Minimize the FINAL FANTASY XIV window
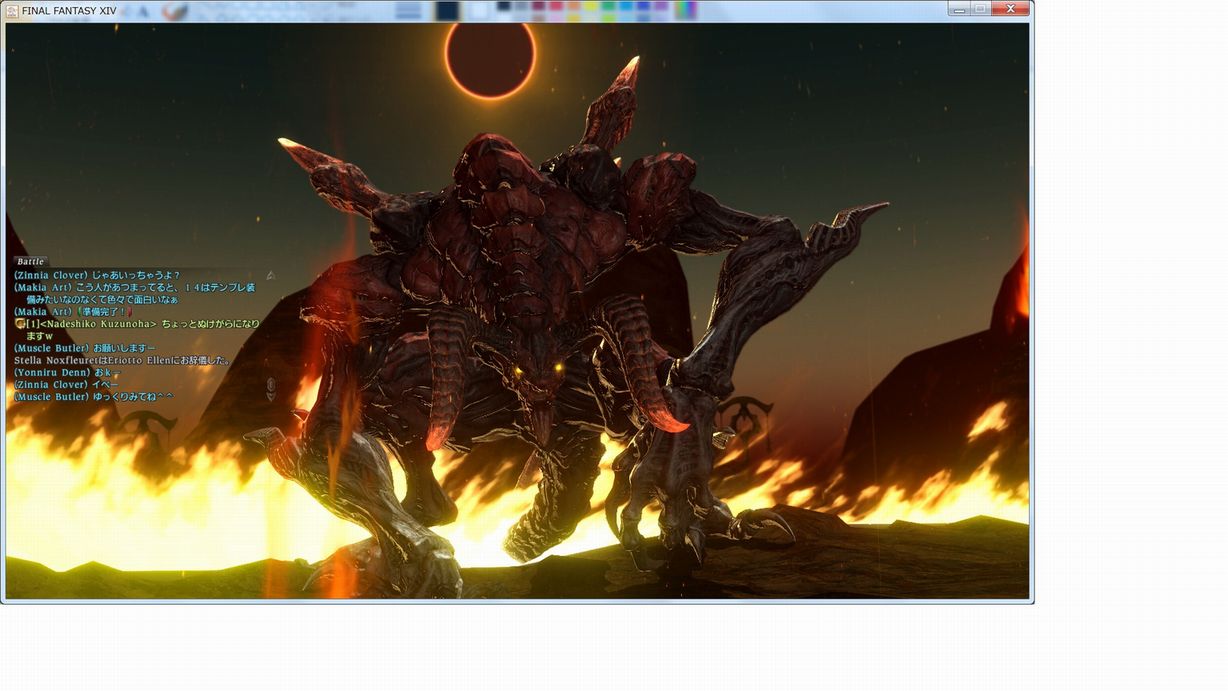The width and height of the screenshot is (1228, 691). point(960,9)
